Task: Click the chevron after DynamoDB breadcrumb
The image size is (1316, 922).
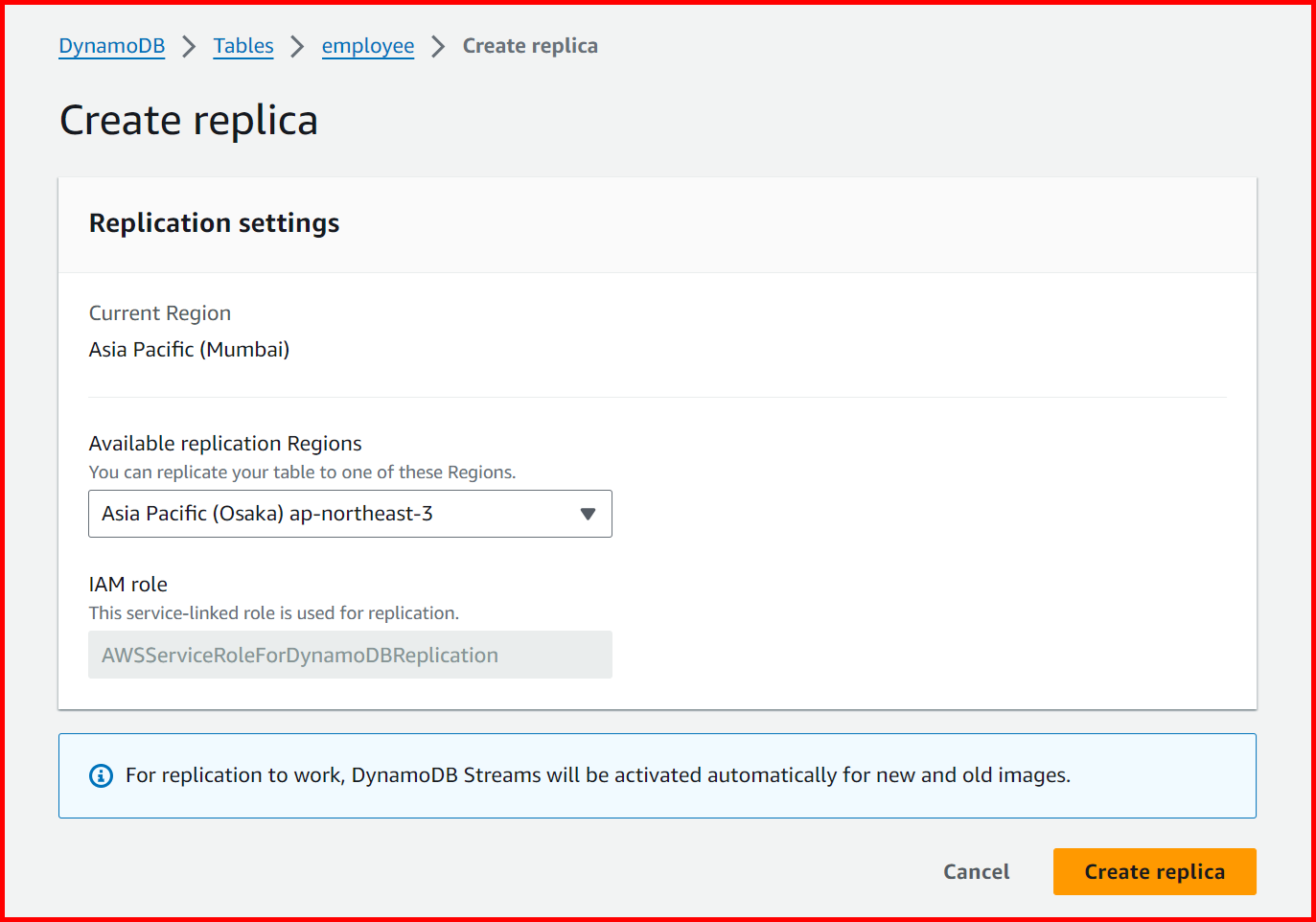Action: 189,45
